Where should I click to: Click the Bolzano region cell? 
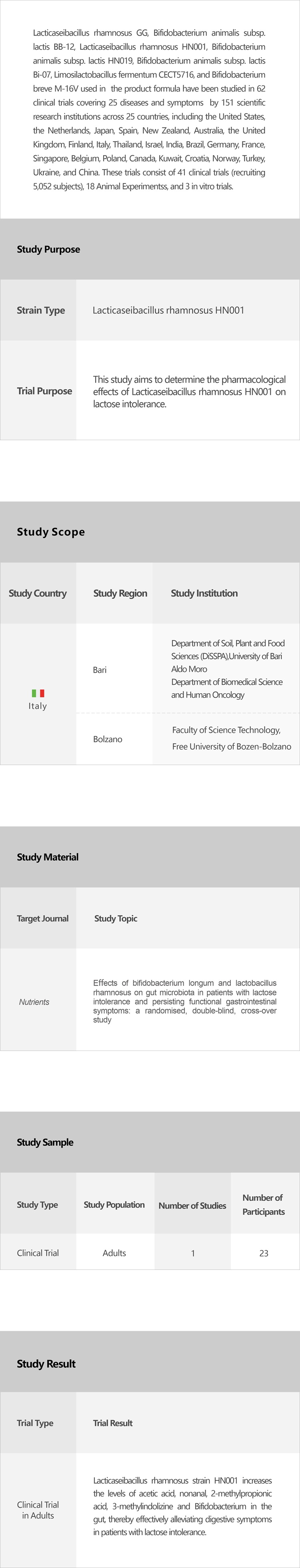108,739
